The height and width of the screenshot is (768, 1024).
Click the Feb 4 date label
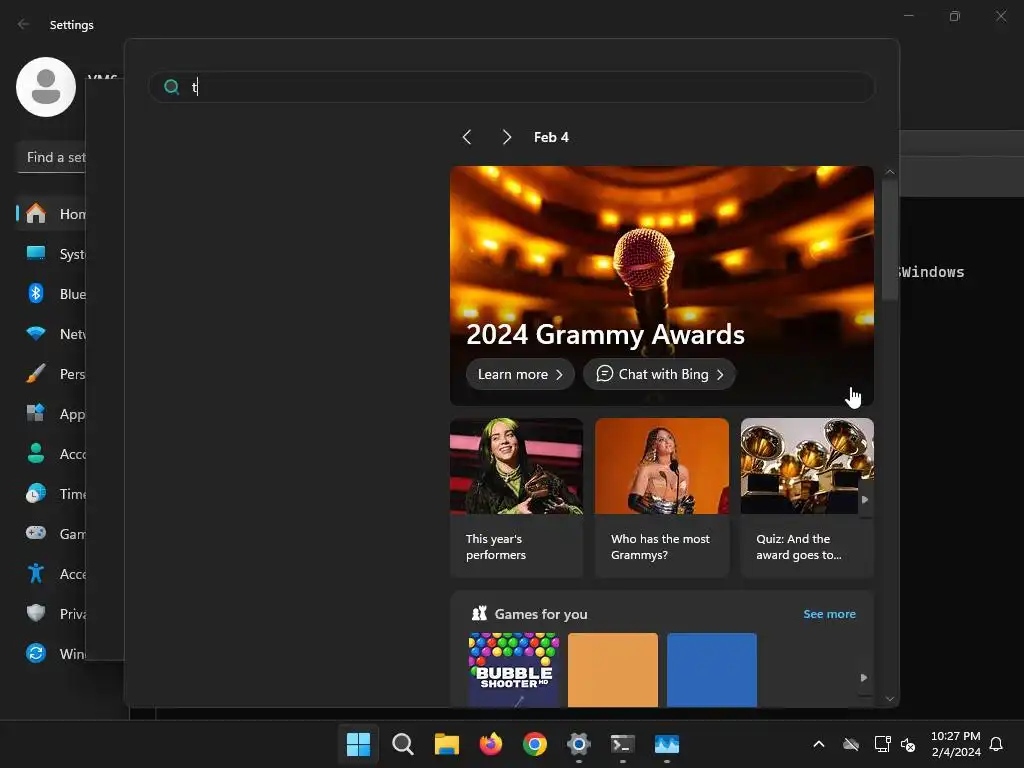tap(551, 137)
